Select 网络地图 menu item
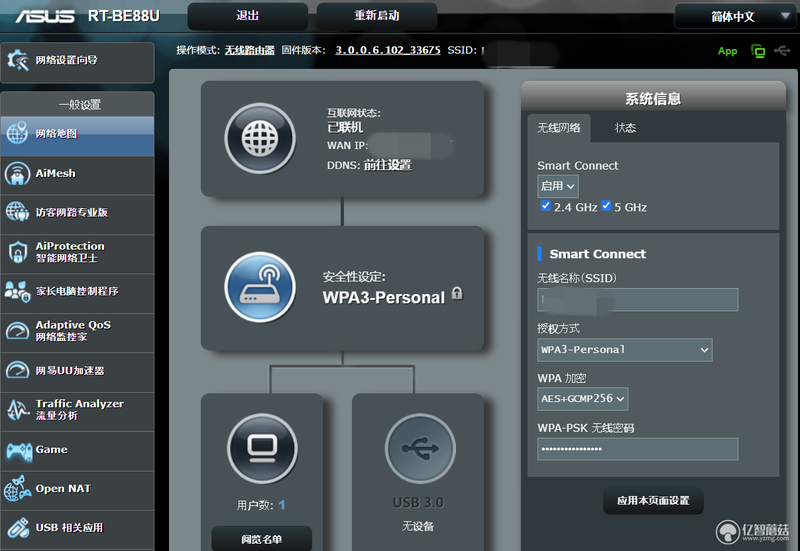This screenshot has height=551, width=800. coord(78,134)
